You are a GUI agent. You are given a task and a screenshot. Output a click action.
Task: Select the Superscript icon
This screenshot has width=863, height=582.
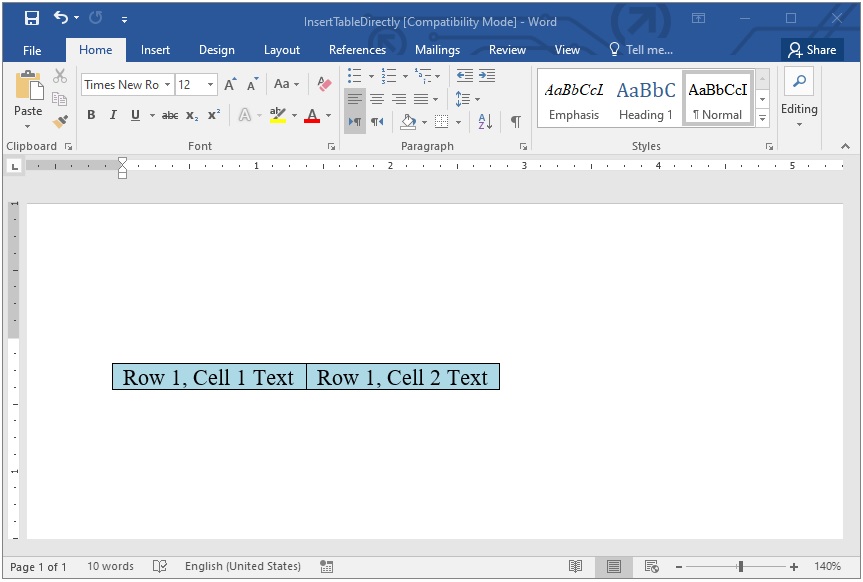pyautogui.click(x=211, y=115)
